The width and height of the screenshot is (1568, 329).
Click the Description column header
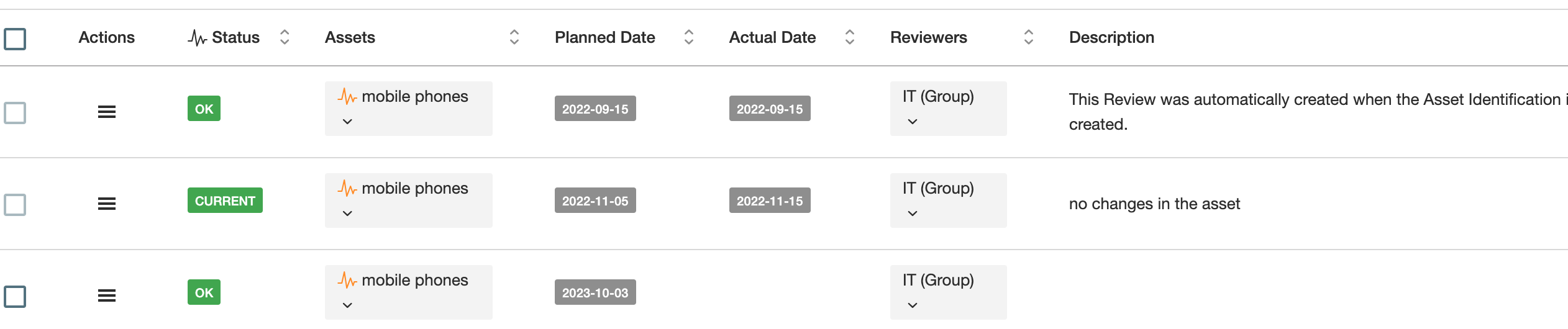[1111, 37]
